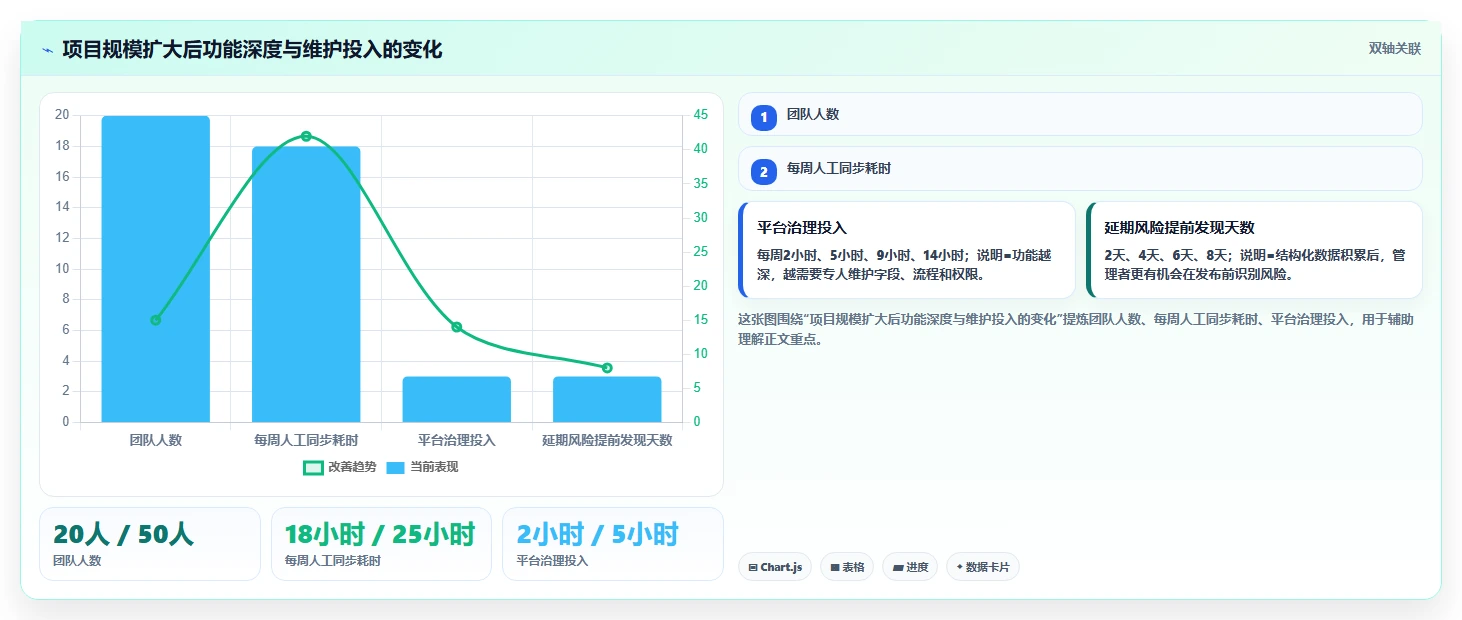1462x620 pixels.
Task: Click the progress icon in 进度 tag
Action: pos(898,568)
